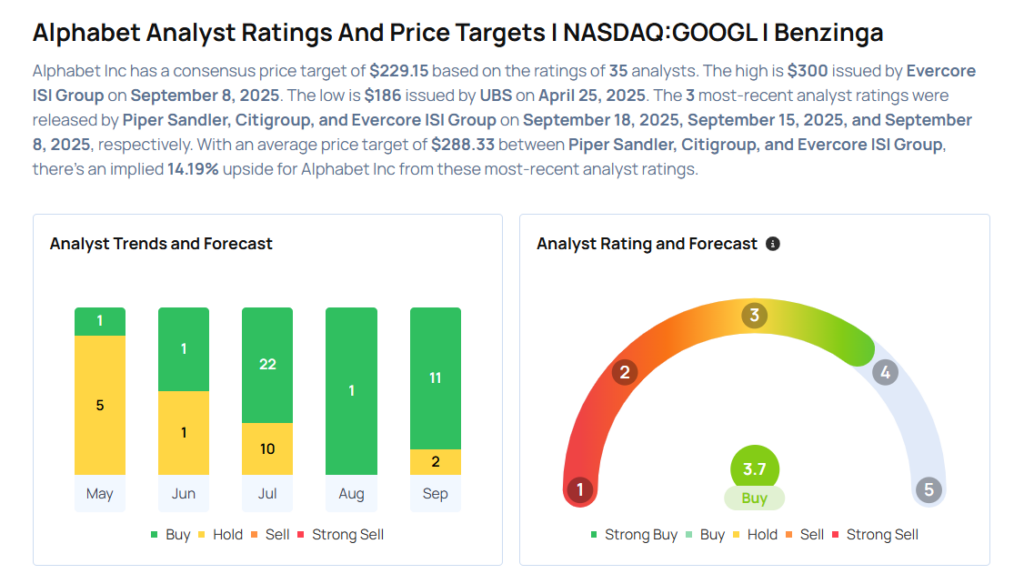The height and width of the screenshot is (584, 1024).
Task: Select the May month label
Action: click(x=100, y=494)
